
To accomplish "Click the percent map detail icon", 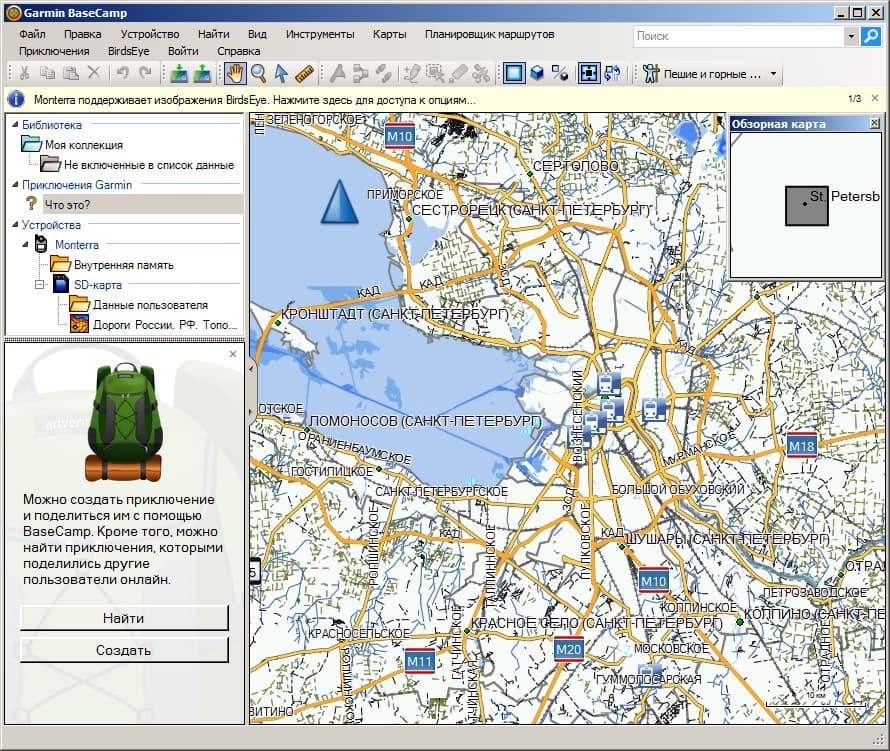I will 560,73.
